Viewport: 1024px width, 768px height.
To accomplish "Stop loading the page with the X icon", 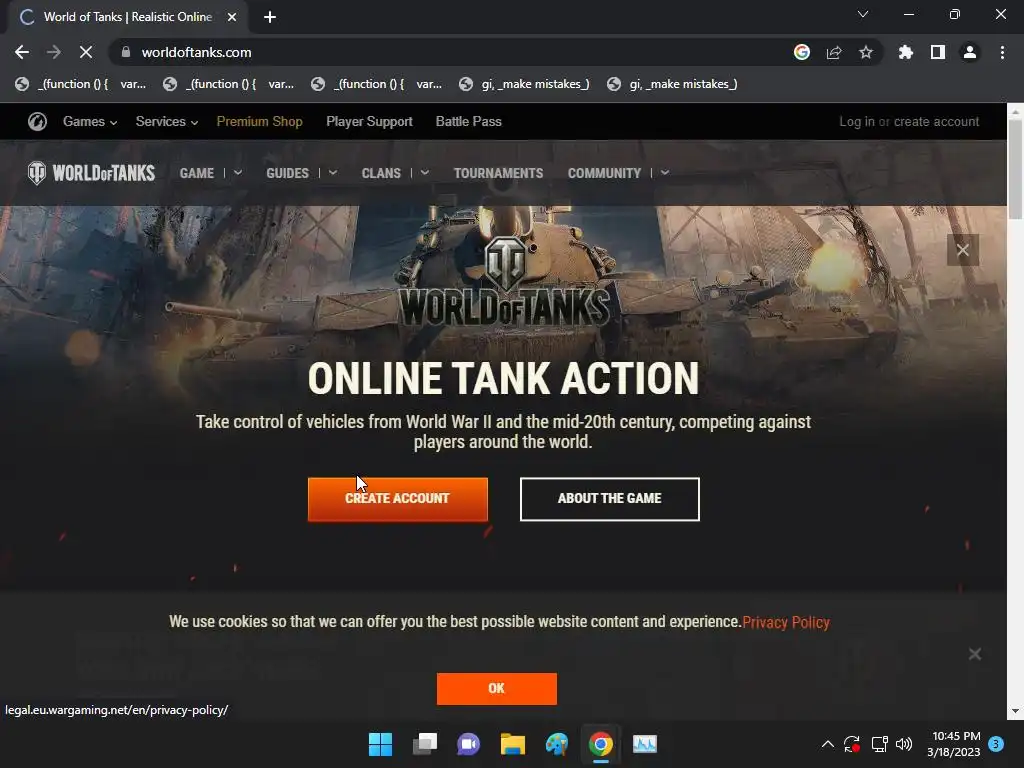I will [86, 52].
